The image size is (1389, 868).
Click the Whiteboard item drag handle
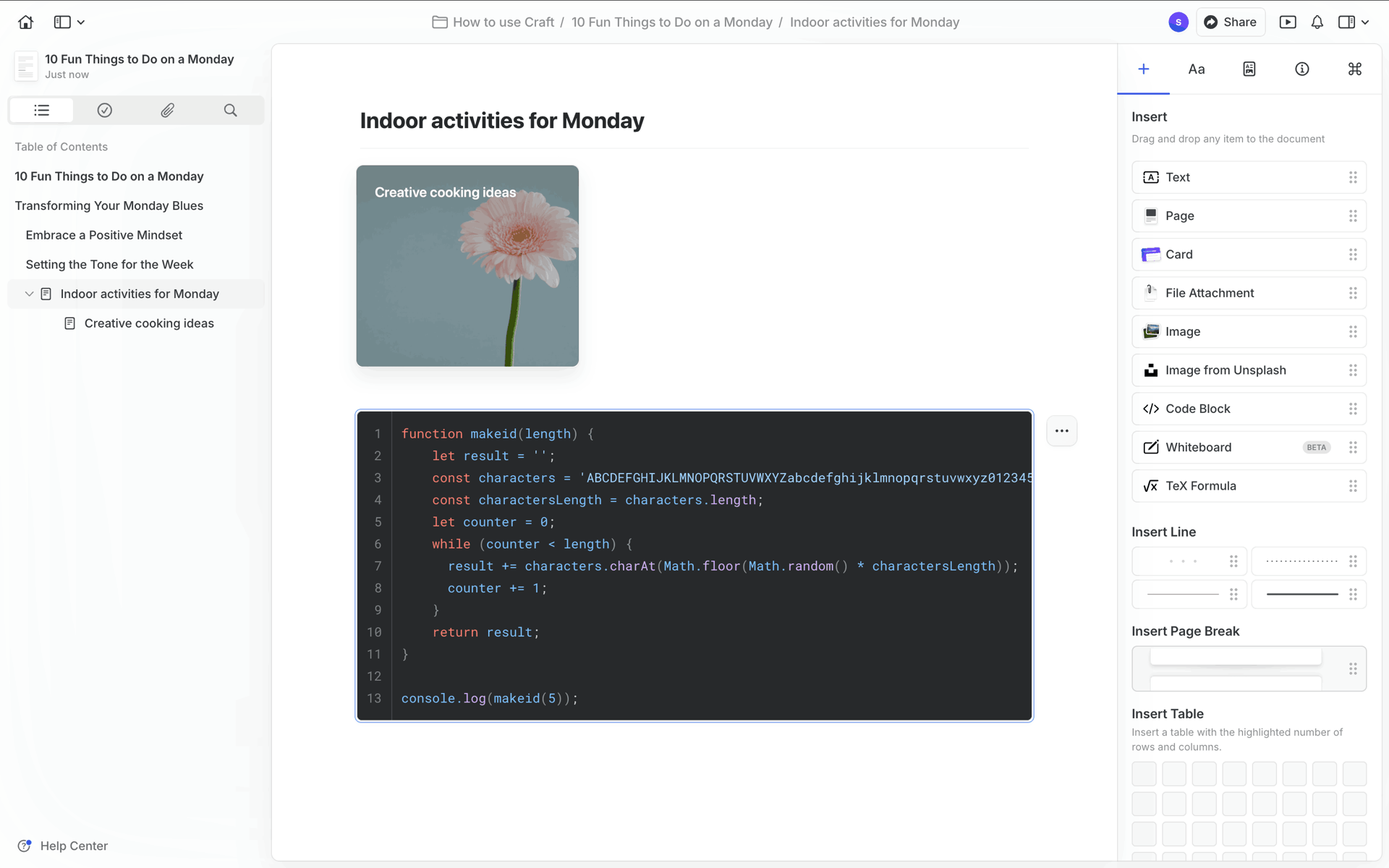[1353, 447]
